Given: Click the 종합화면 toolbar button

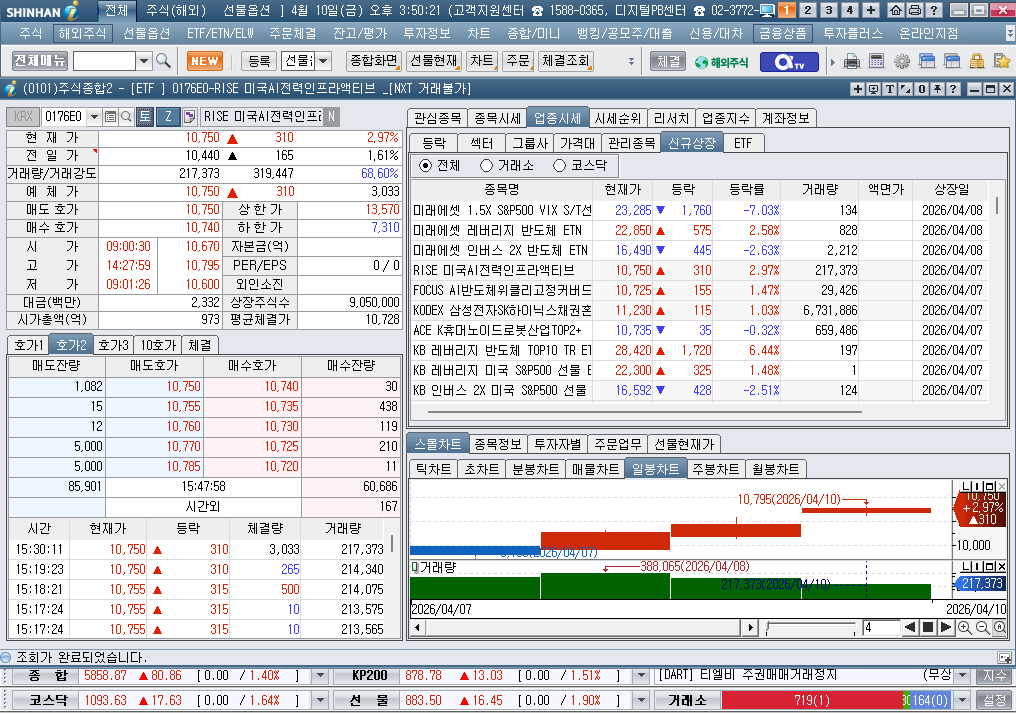Looking at the screenshot, I should [x=374, y=61].
